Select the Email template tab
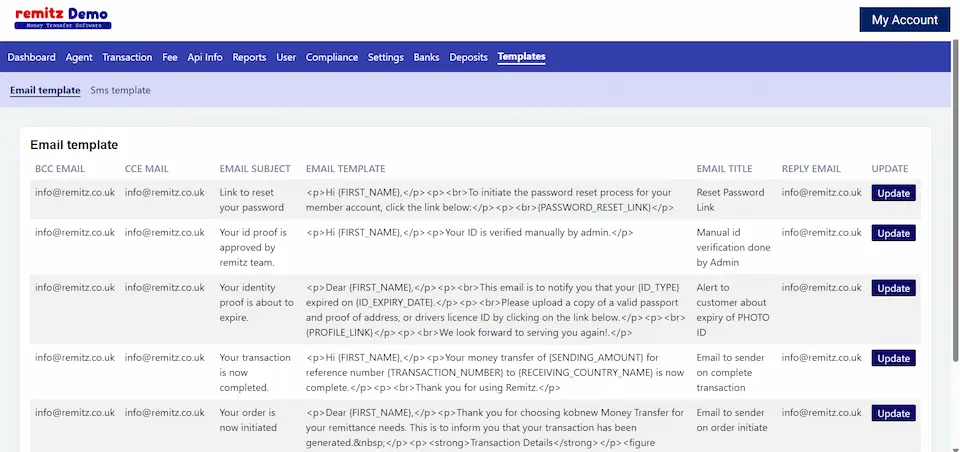This screenshot has height=452, width=960. [x=45, y=90]
